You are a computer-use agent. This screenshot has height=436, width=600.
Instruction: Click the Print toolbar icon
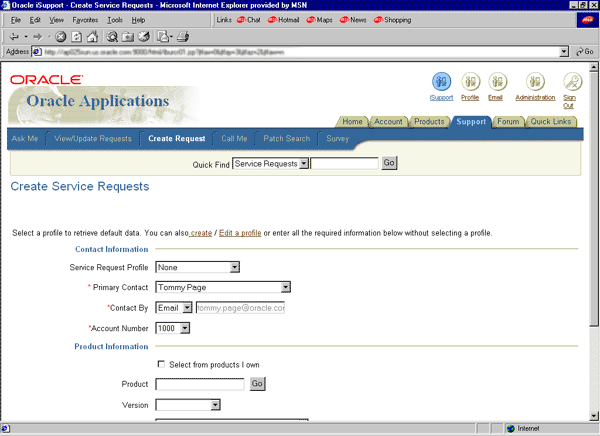(183, 37)
